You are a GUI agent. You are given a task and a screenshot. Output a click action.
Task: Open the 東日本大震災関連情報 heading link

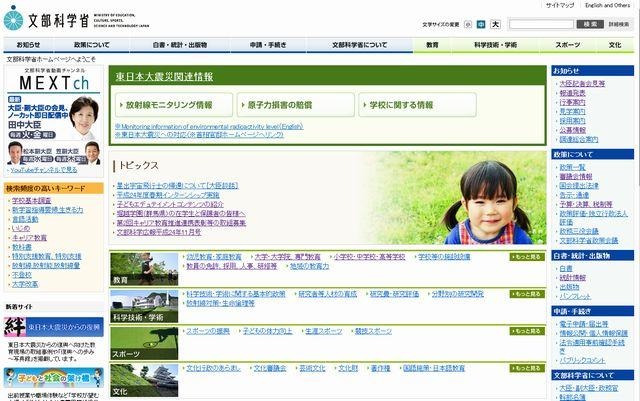pyautogui.click(x=164, y=77)
